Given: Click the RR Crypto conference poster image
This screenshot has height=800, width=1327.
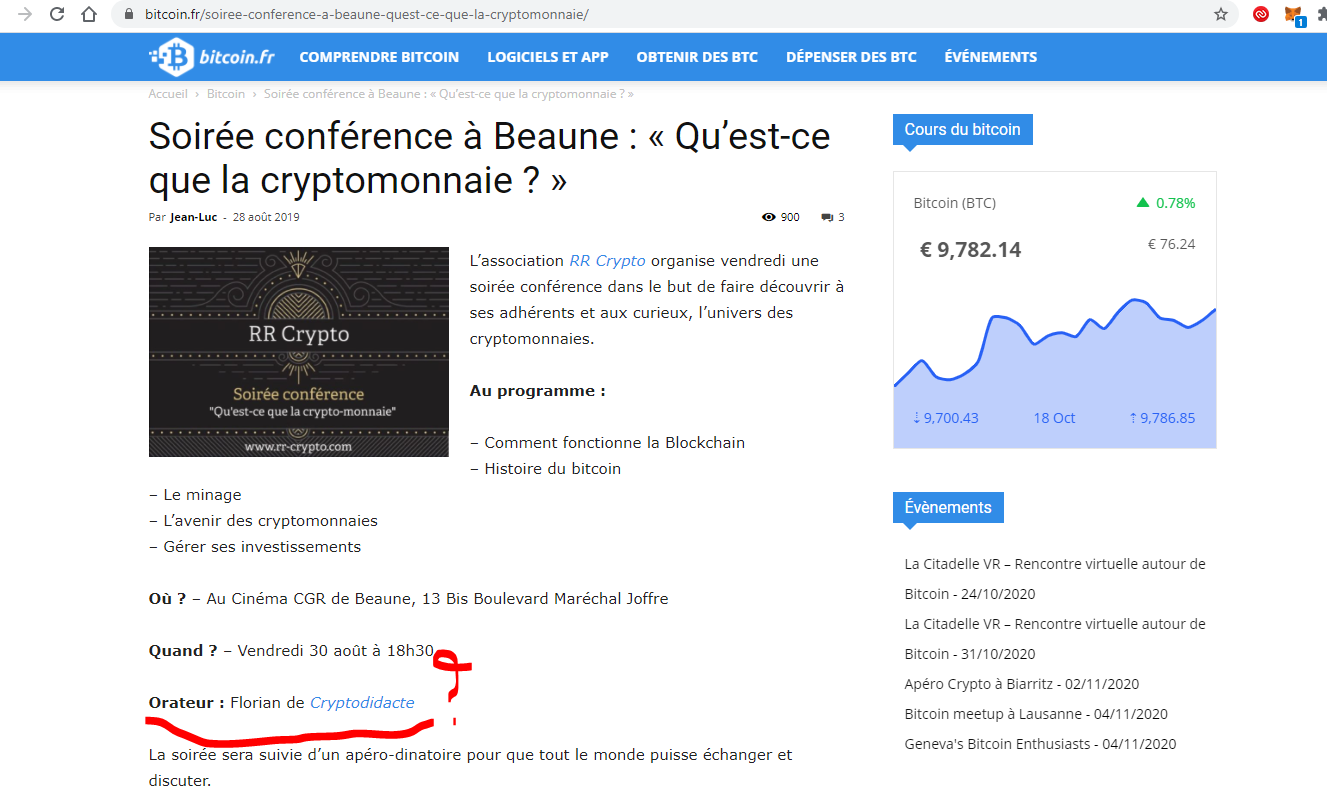Looking at the screenshot, I should 298,352.
